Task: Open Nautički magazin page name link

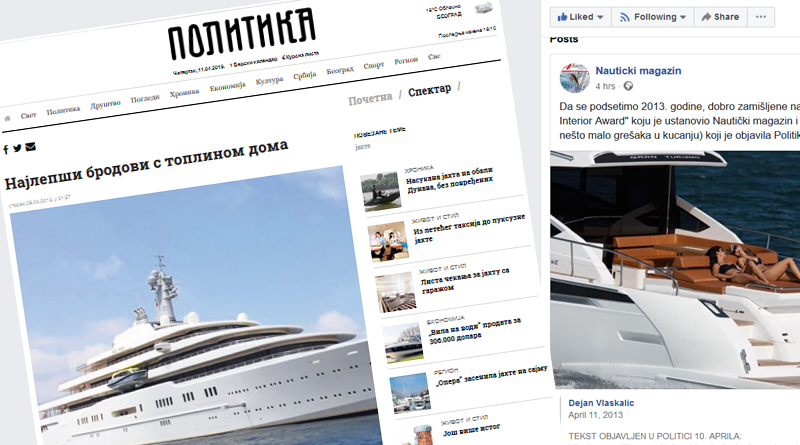Action: (638, 71)
